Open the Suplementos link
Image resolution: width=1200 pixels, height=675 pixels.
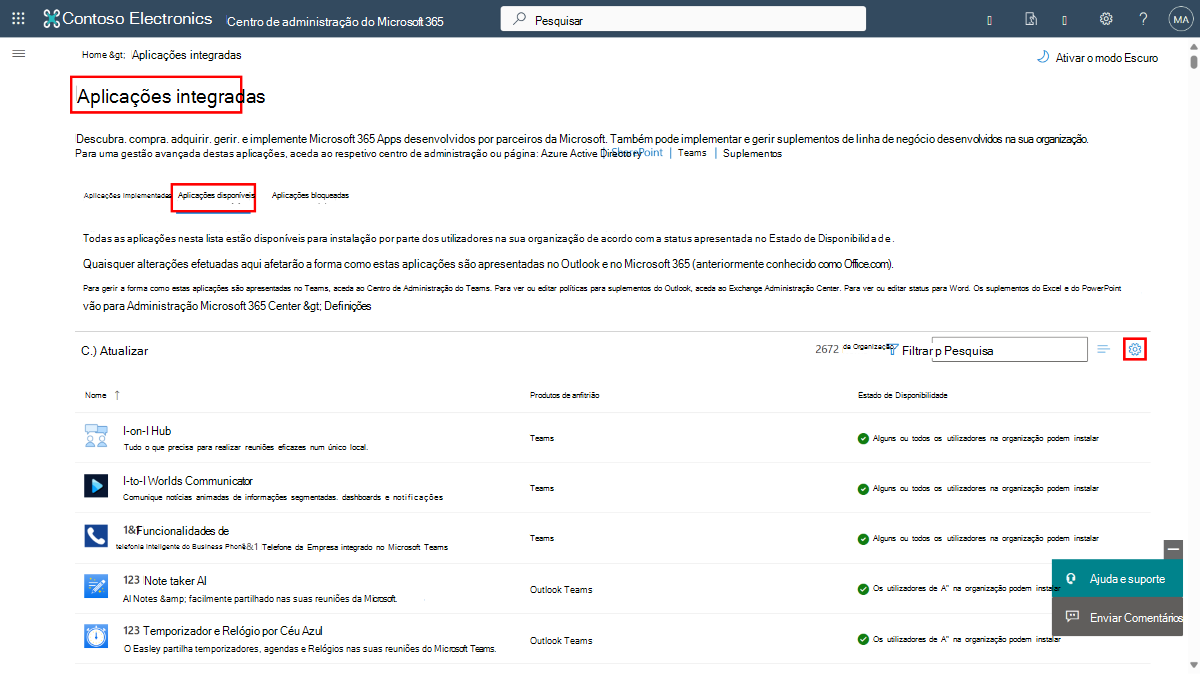point(752,154)
